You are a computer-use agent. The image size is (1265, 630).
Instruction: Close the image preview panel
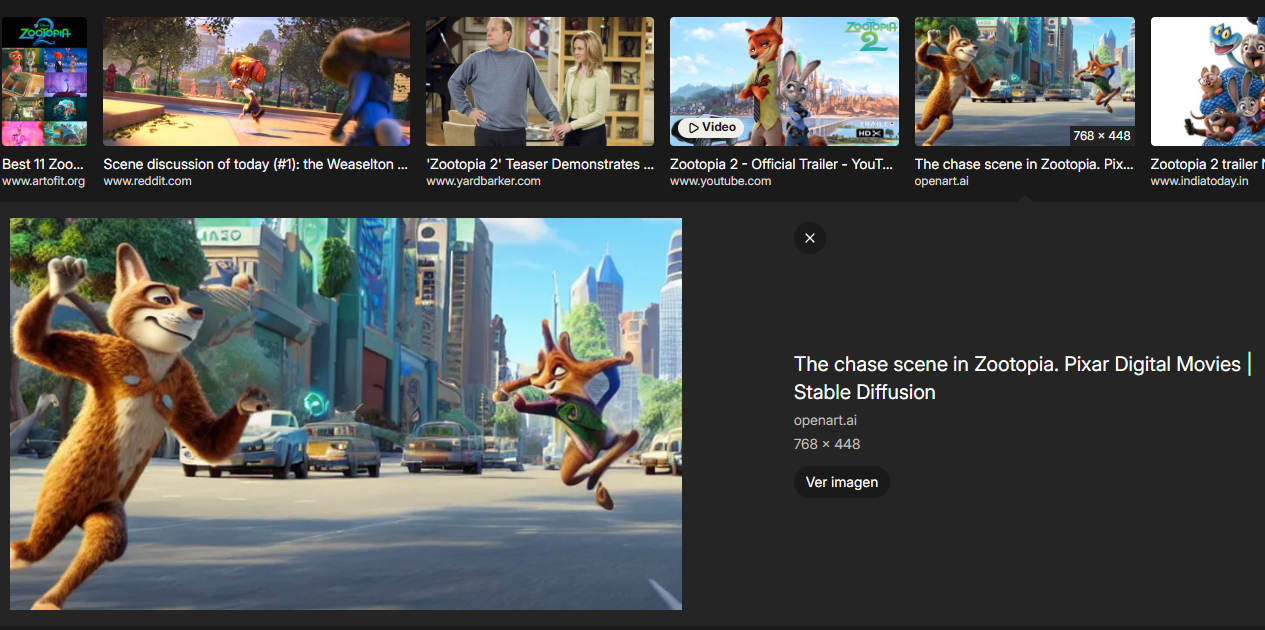pyautogui.click(x=810, y=238)
